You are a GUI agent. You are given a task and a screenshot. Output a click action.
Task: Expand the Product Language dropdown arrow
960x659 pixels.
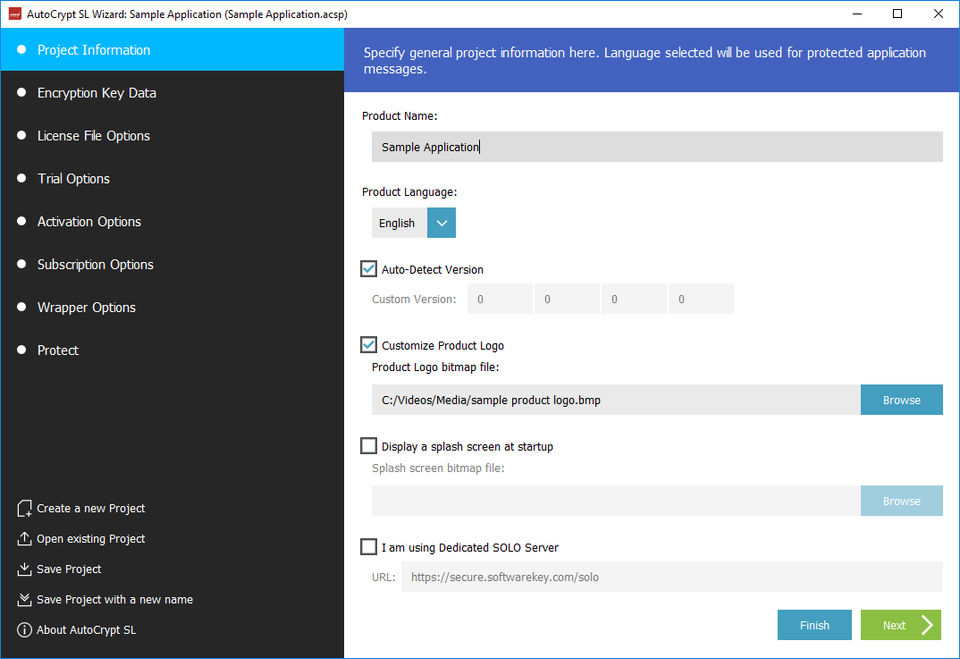click(441, 223)
